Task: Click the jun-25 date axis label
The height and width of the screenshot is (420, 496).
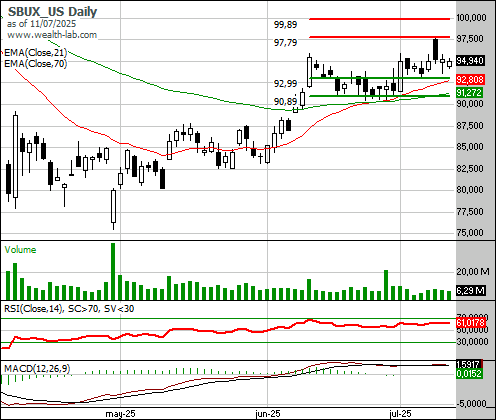Action: (268, 414)
